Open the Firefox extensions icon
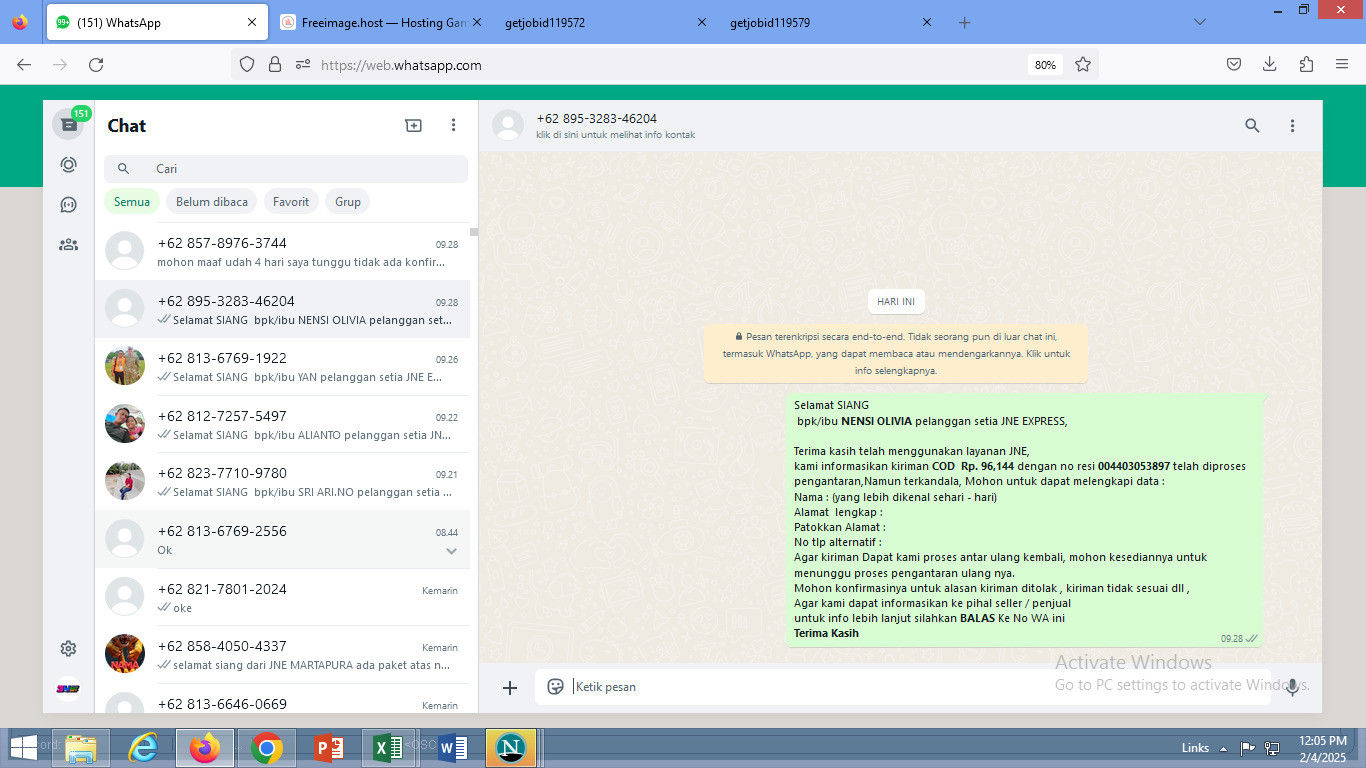 point(1306,65)
